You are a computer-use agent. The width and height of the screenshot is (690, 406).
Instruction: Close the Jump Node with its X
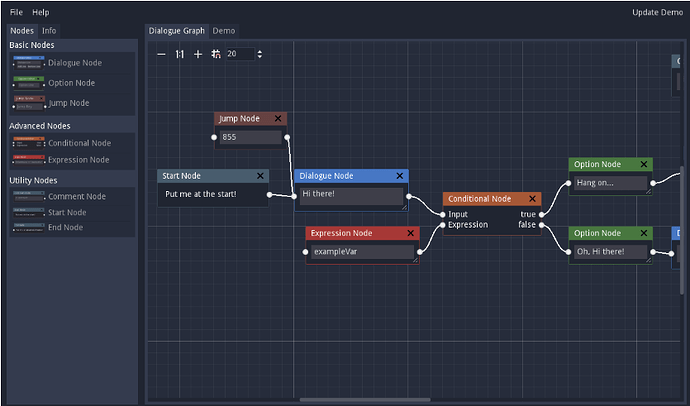click(278, 118)
